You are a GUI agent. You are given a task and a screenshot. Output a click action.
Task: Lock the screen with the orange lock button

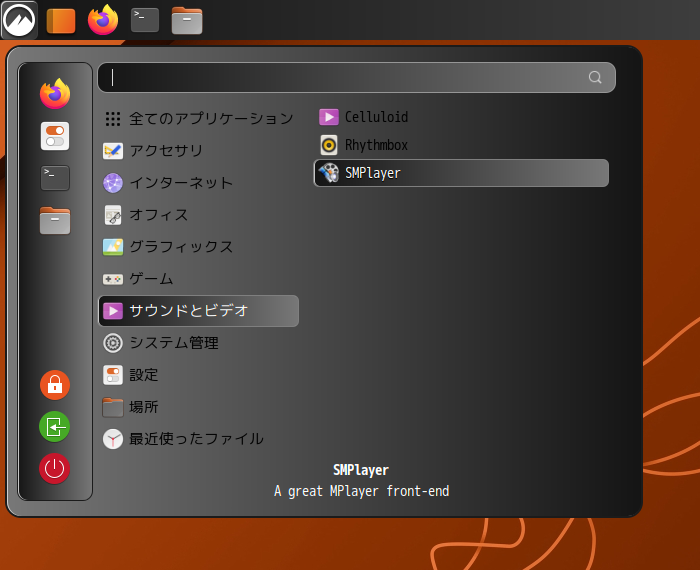click(55, 385)
